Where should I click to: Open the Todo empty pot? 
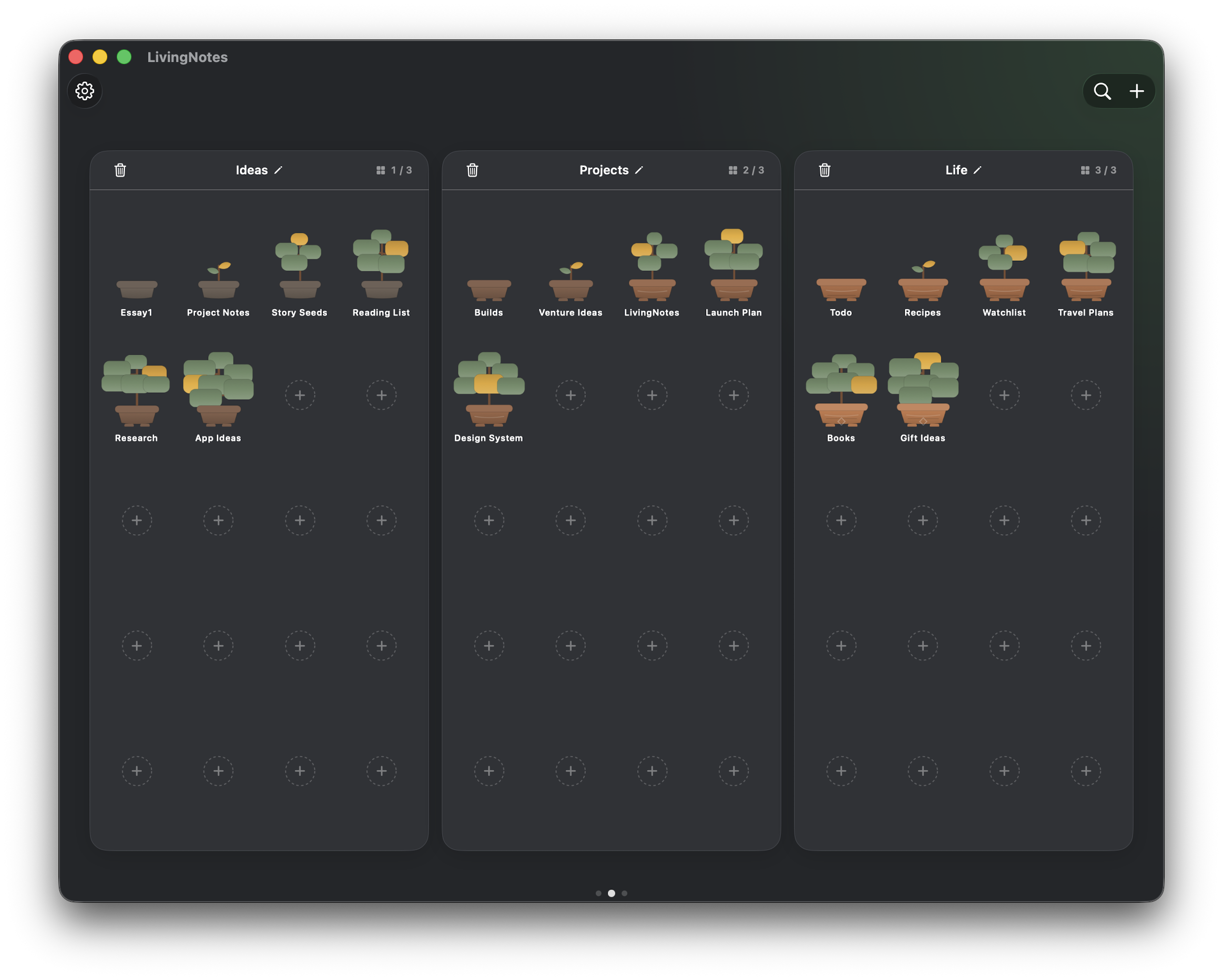(x=841, y=289)
